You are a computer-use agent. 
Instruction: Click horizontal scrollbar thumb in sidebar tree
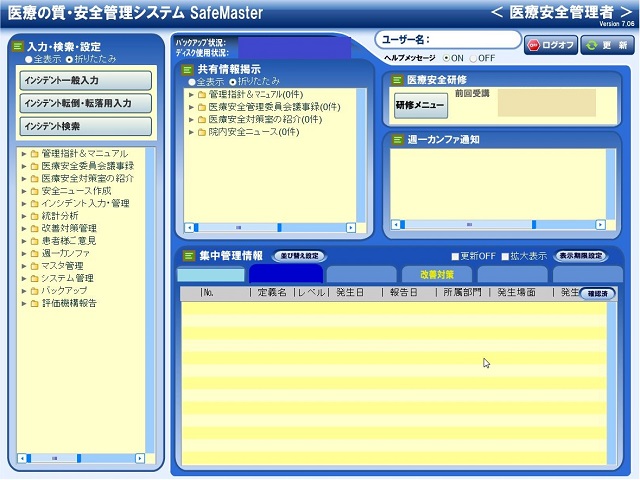(x=54, y=458)
